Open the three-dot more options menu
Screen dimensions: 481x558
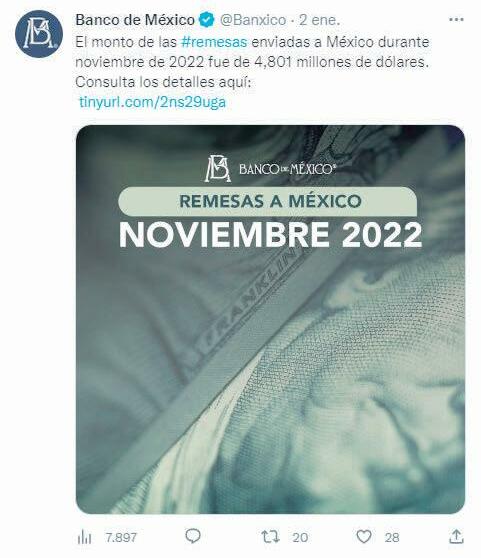point(456,20)
